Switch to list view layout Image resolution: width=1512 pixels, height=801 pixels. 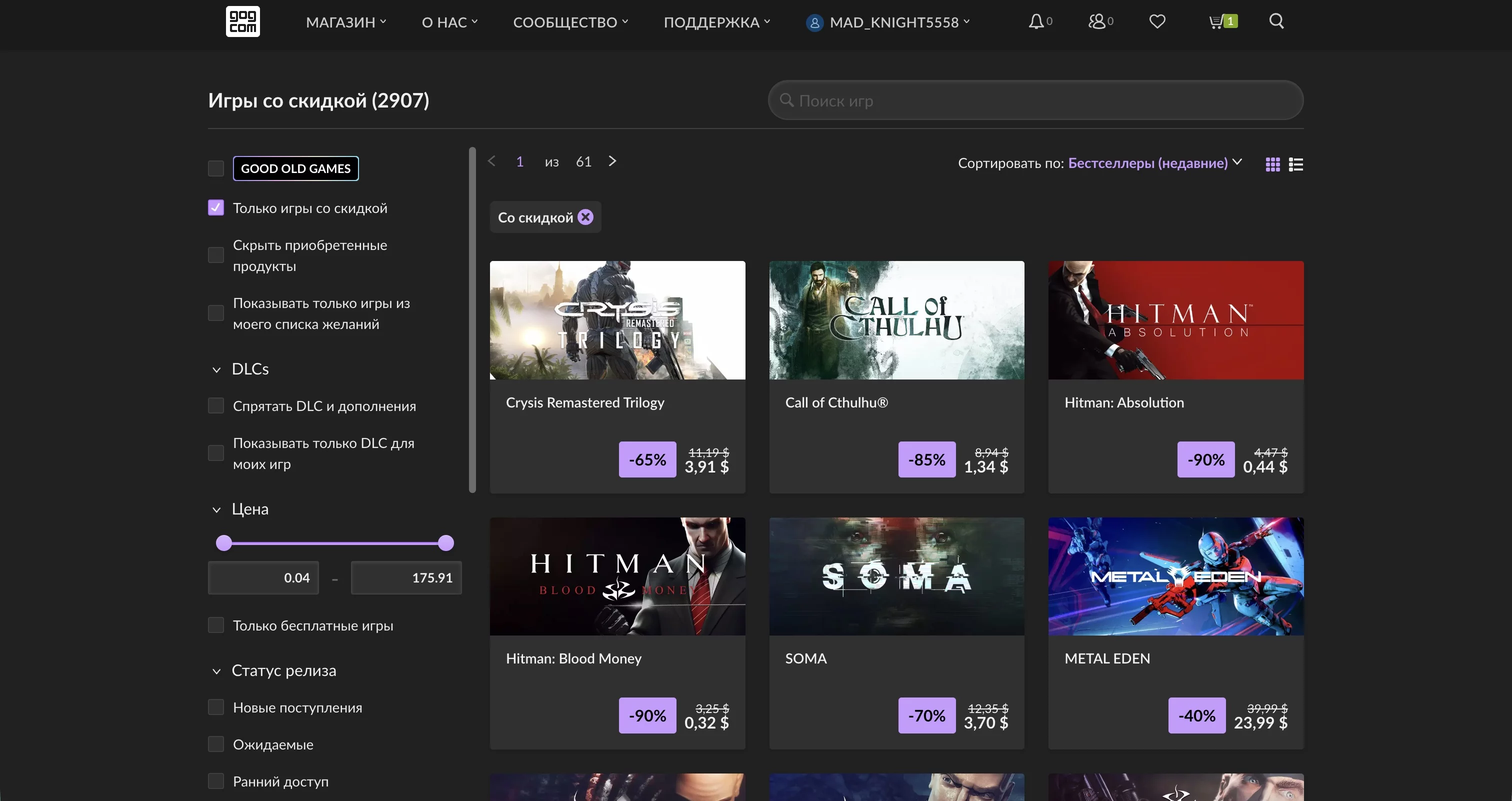click(1295, 164)
